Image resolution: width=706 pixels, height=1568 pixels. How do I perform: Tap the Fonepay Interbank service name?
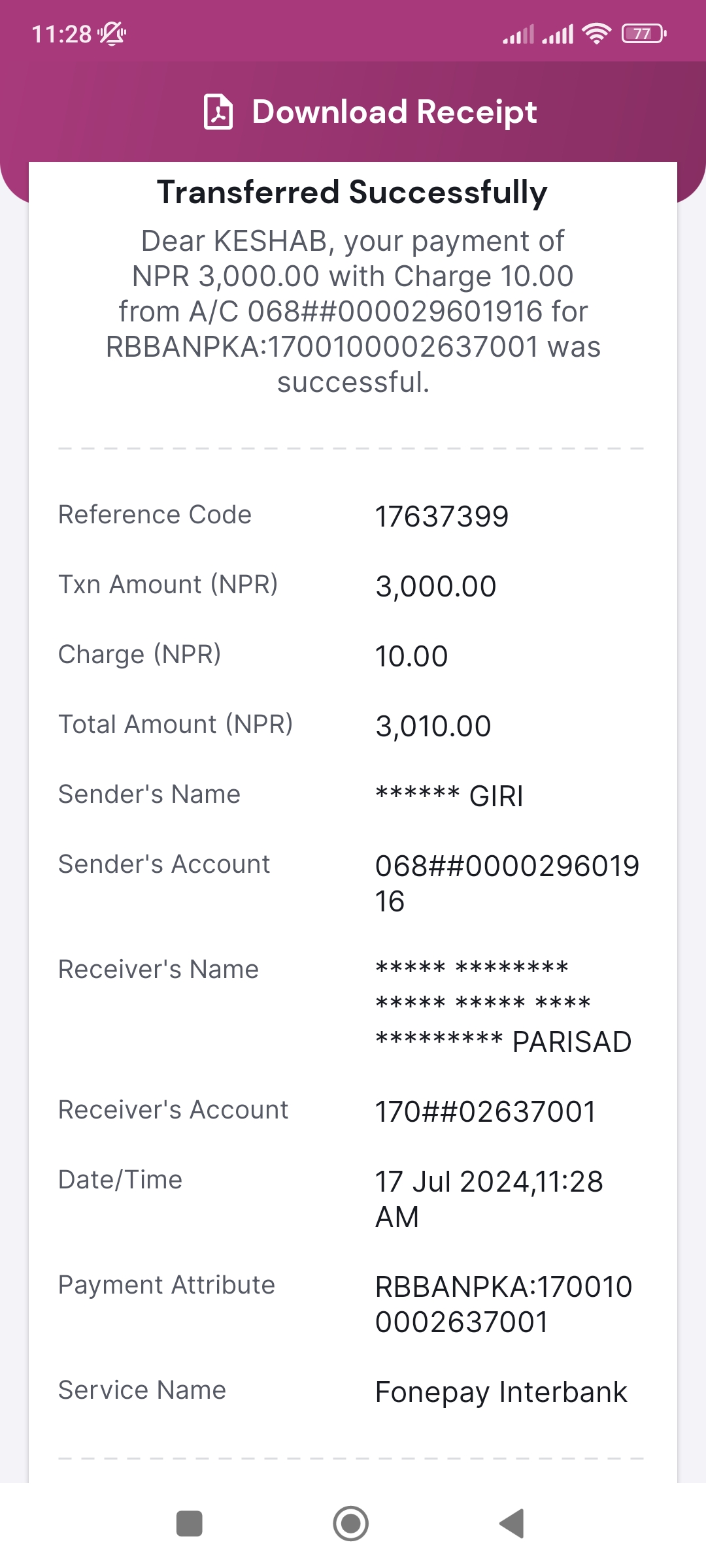coord(501,1392)
